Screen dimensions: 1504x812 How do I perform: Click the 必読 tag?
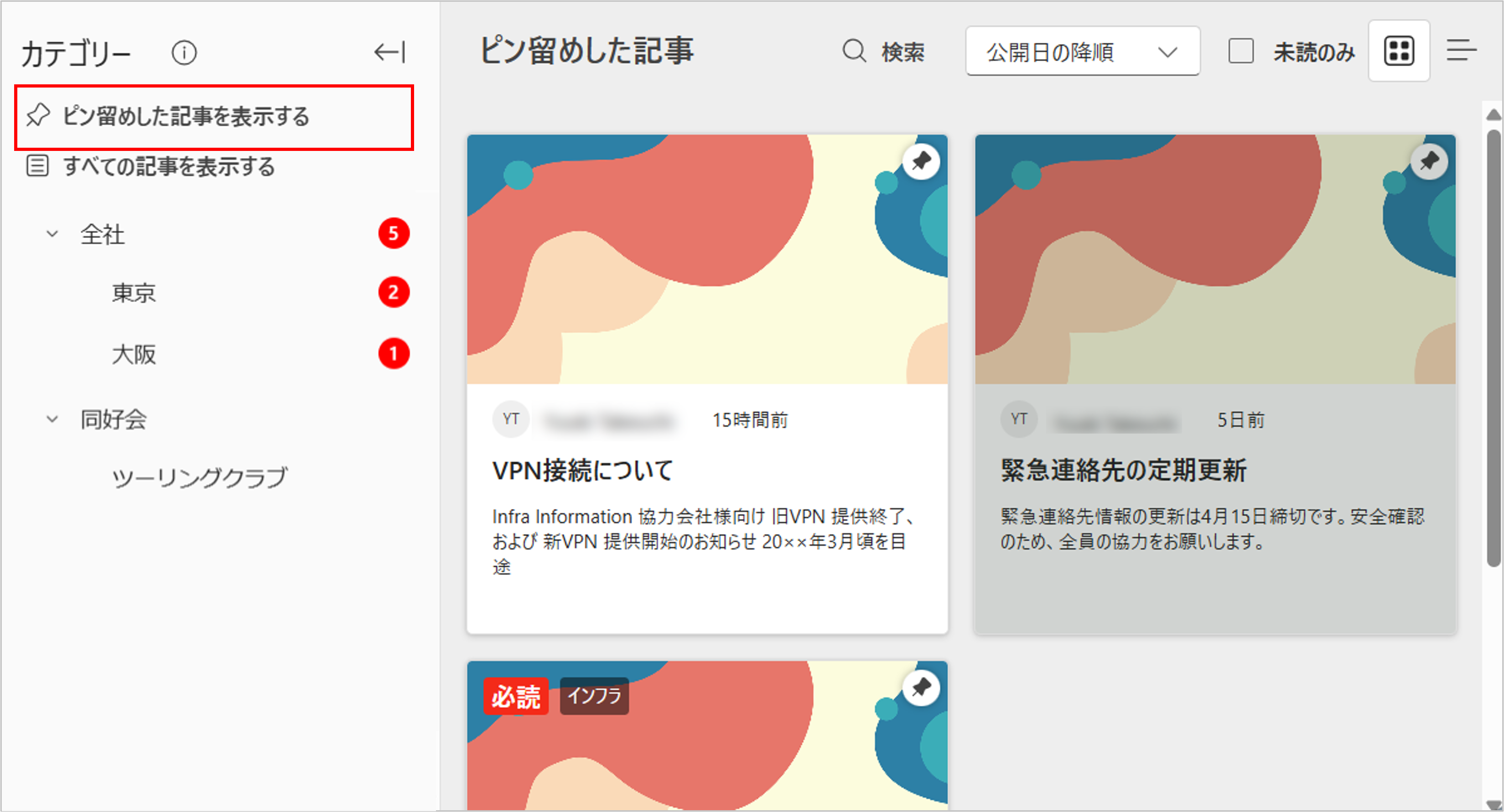(x=516, y=696)
